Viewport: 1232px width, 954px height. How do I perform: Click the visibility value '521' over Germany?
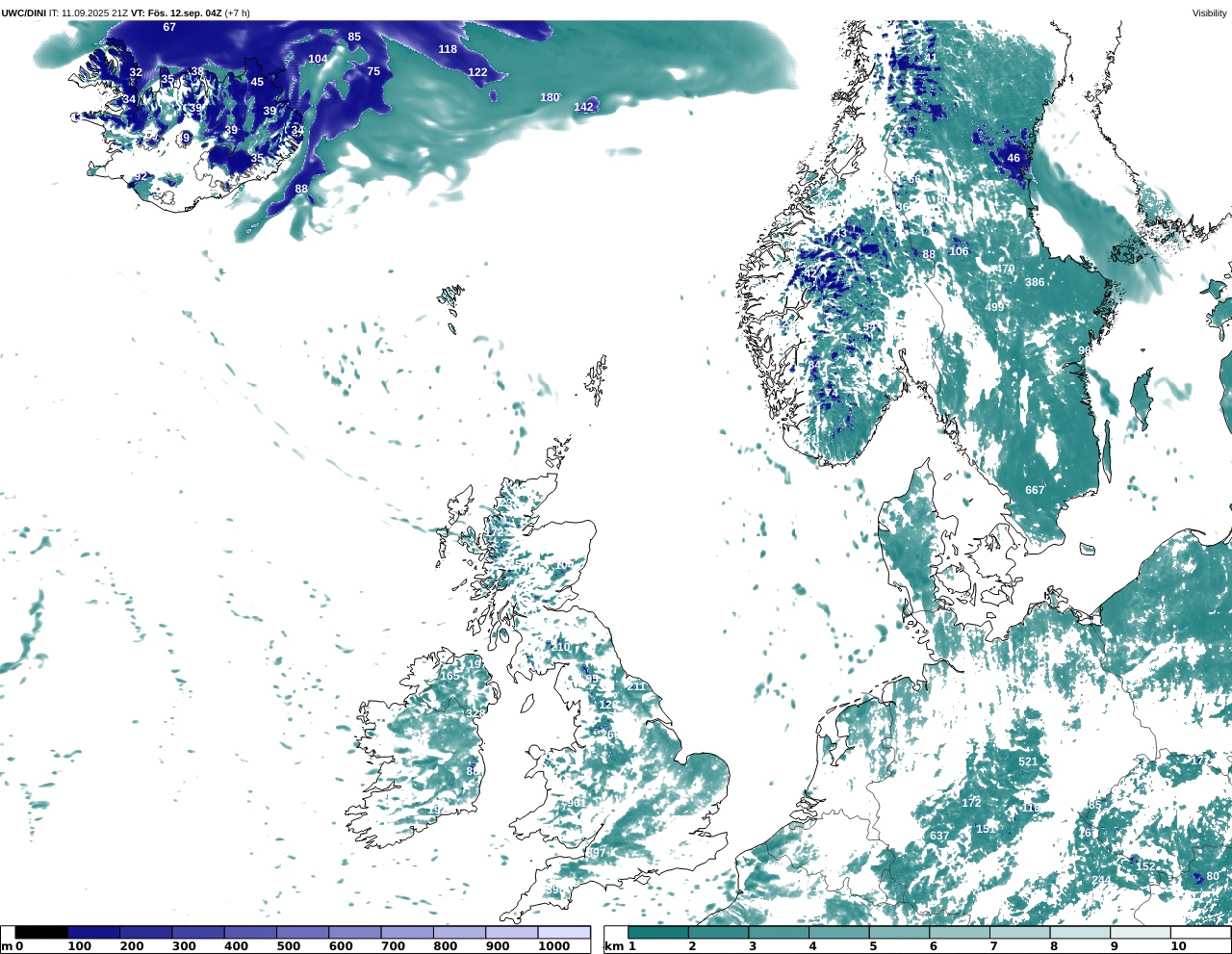pos(1028,761)
